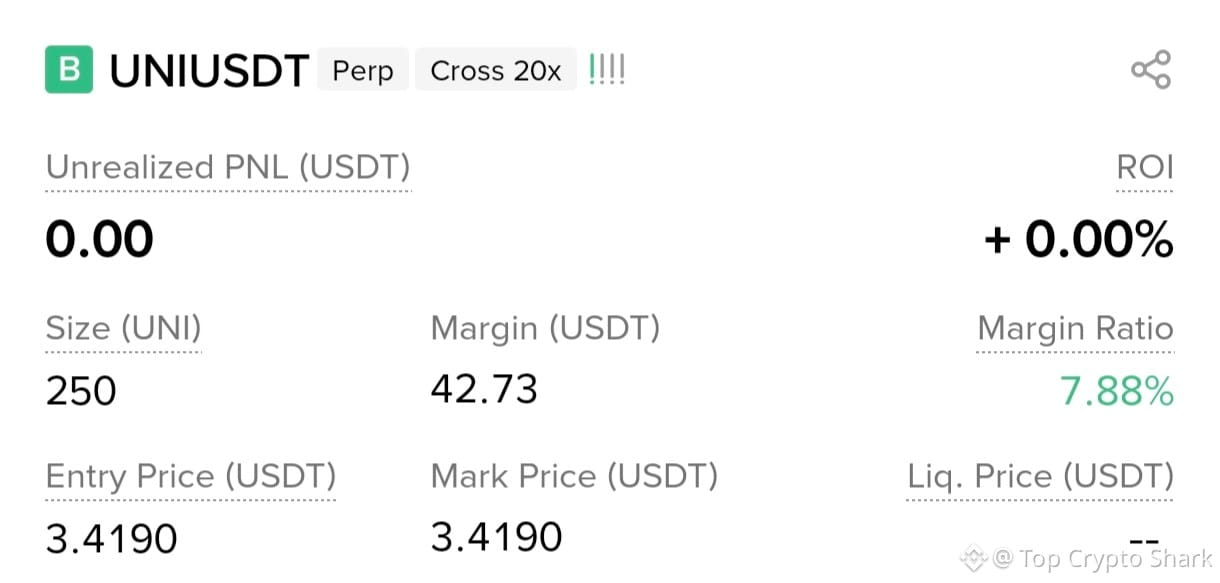Select the Mark Price (USDT) label
Viewport: 1220px width, 583px height.
[x=574, y=476]
